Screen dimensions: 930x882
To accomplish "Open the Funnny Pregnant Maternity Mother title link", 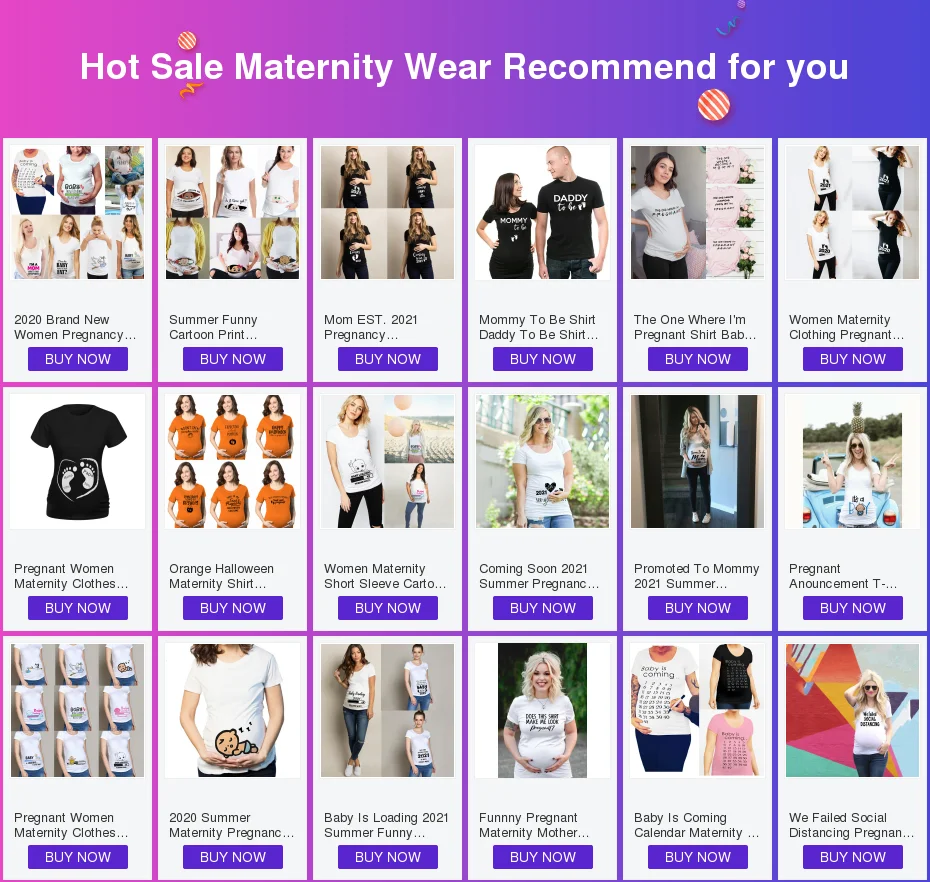I will coord(534,826).
